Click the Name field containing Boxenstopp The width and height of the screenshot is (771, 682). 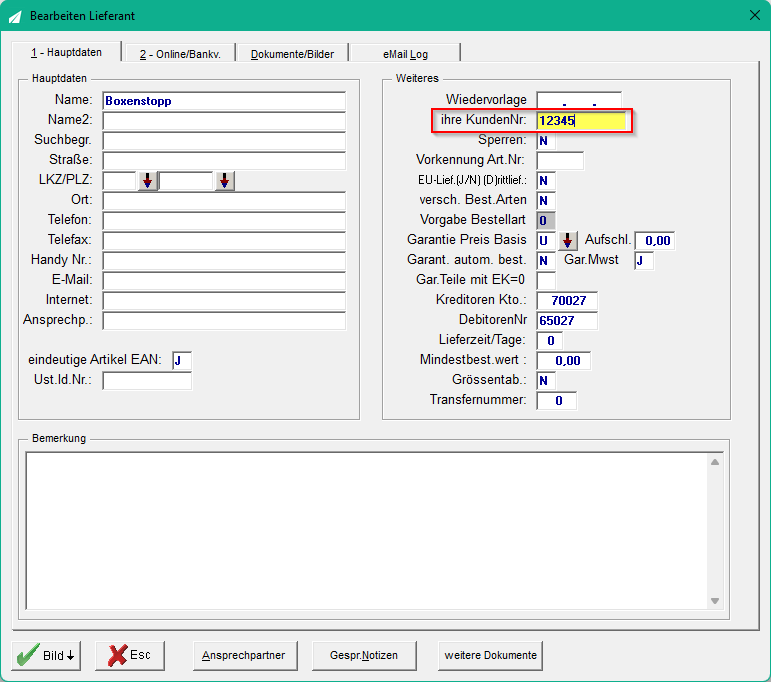(x=224, y=101)
